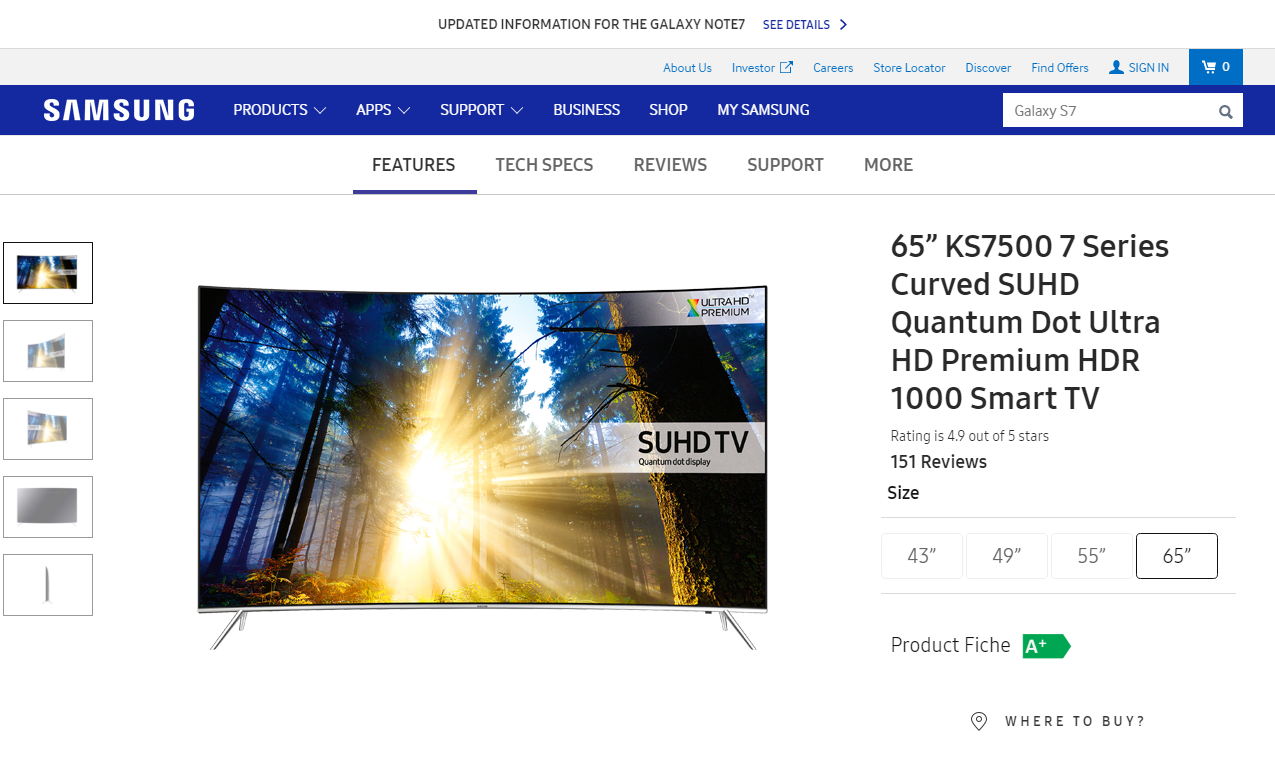Select the third angled TV thumbnail
1275x784 pixels.
pyautogui.click(x=48, y=429)
